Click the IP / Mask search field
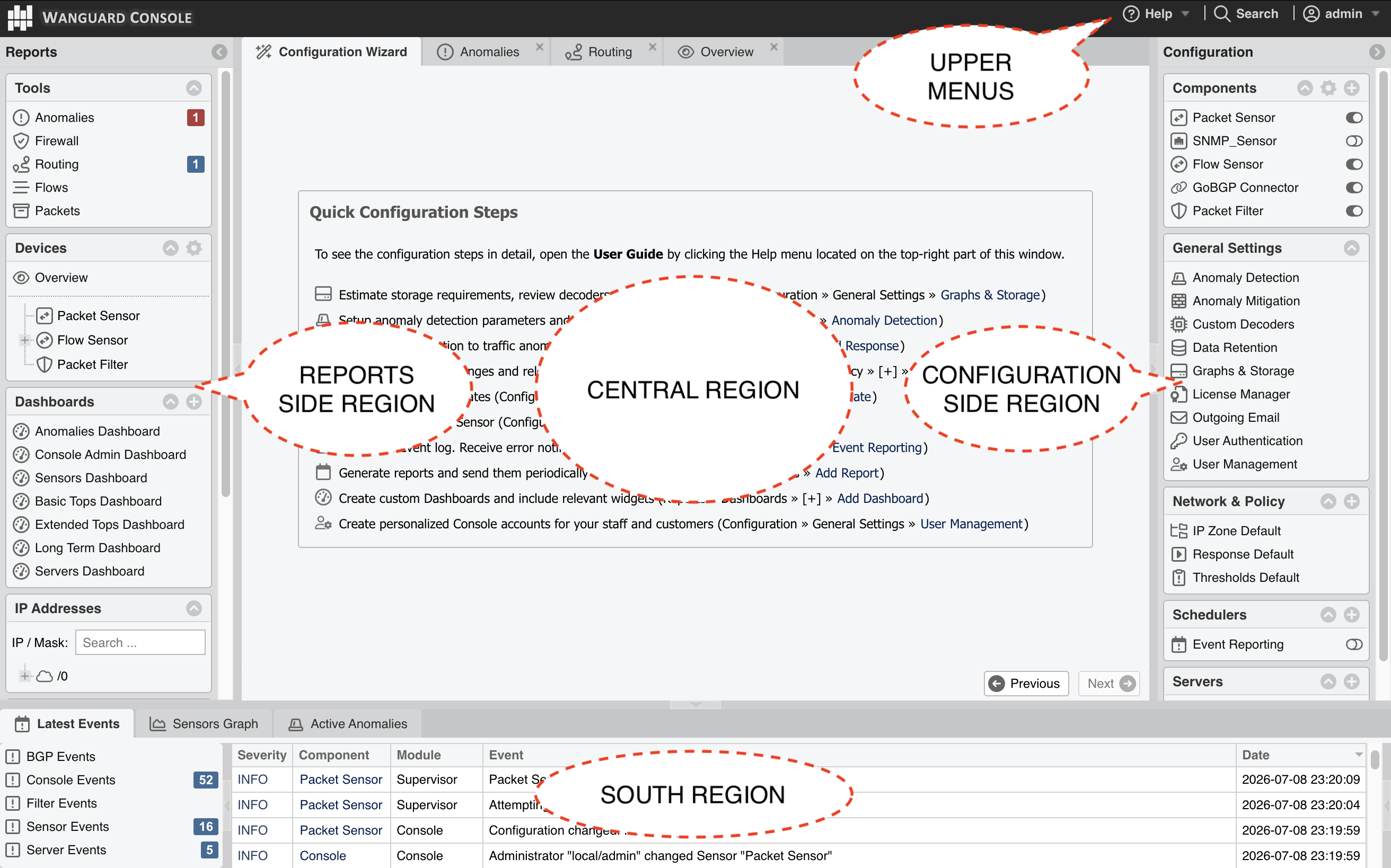 tap(140, 642)
